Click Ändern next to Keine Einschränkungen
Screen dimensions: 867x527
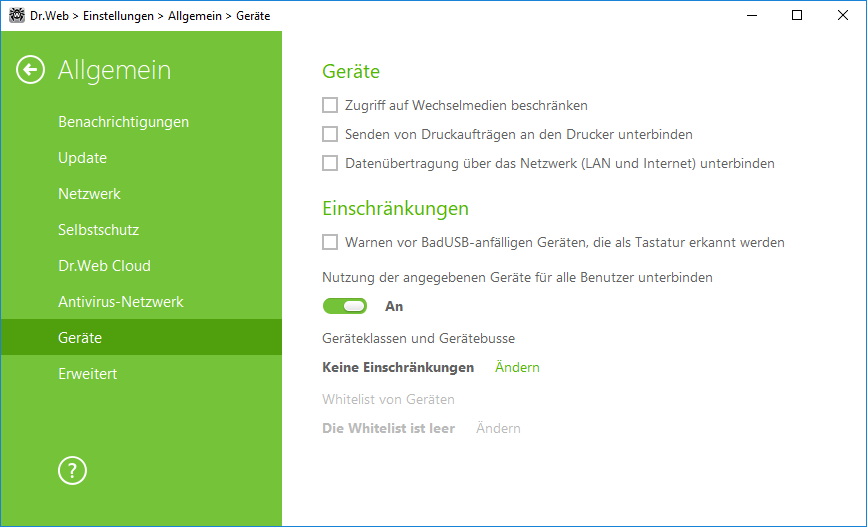click(x=517, y=367)
